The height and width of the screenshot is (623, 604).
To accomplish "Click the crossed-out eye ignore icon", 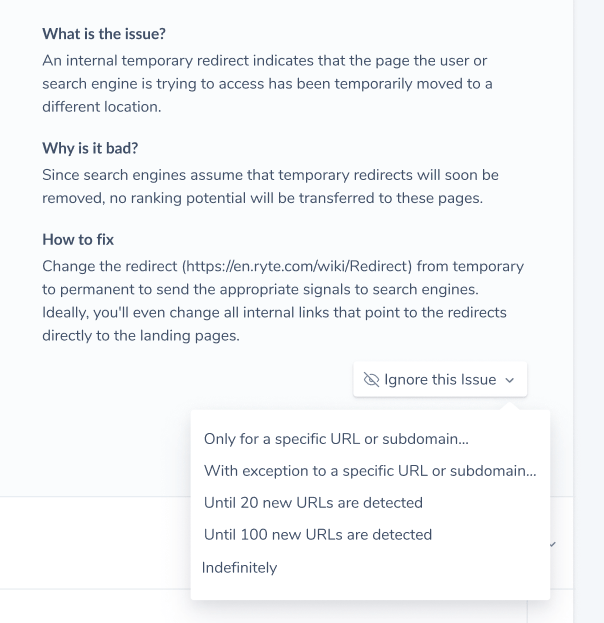I will (371, 379).
